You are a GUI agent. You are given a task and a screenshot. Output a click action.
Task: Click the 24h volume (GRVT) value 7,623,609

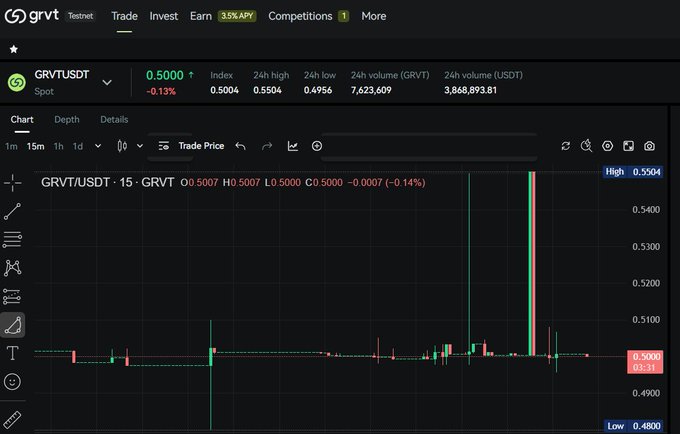(371, 90)
